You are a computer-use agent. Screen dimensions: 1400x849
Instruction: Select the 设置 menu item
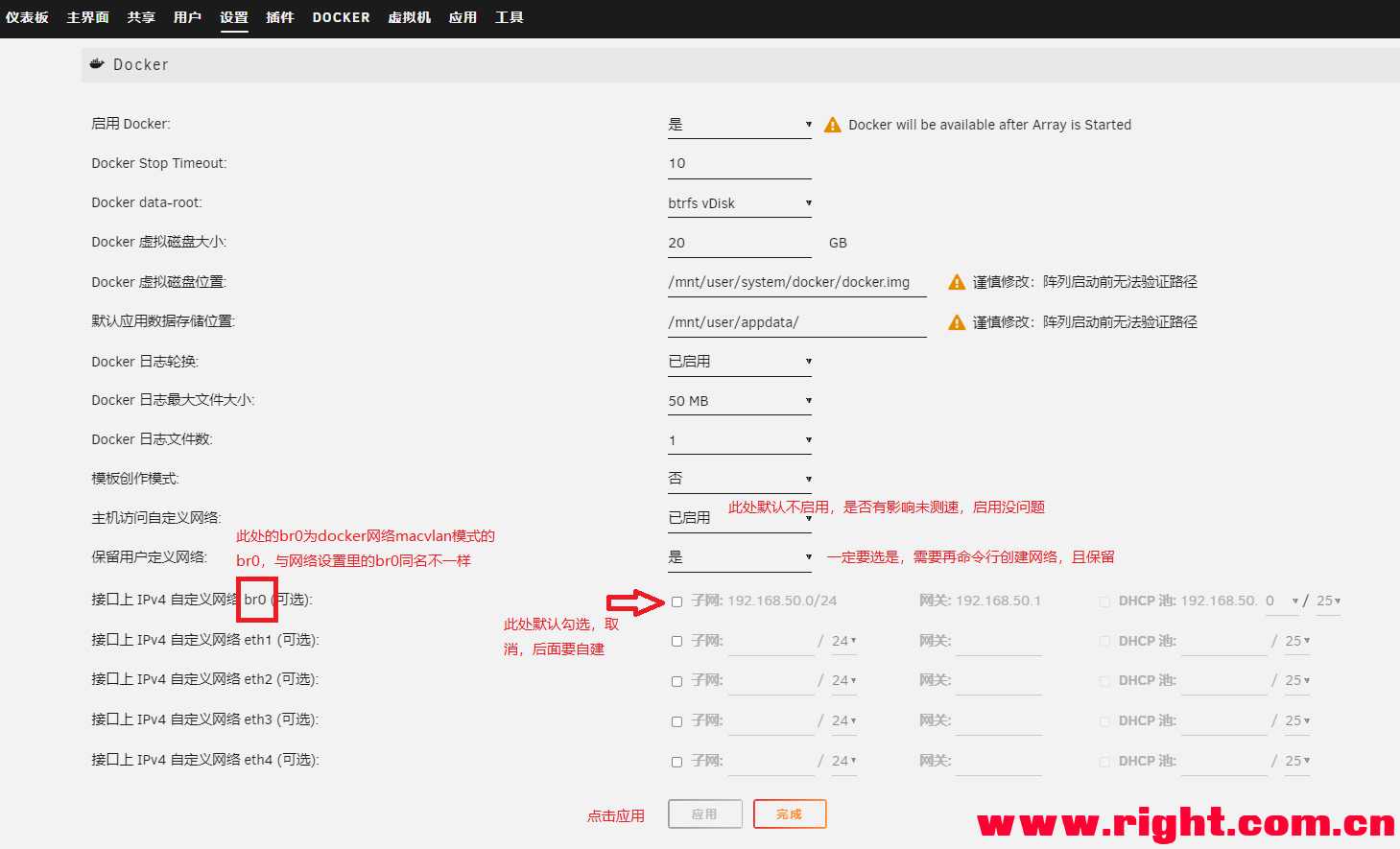pyautogui.click(x=234, y=17)
